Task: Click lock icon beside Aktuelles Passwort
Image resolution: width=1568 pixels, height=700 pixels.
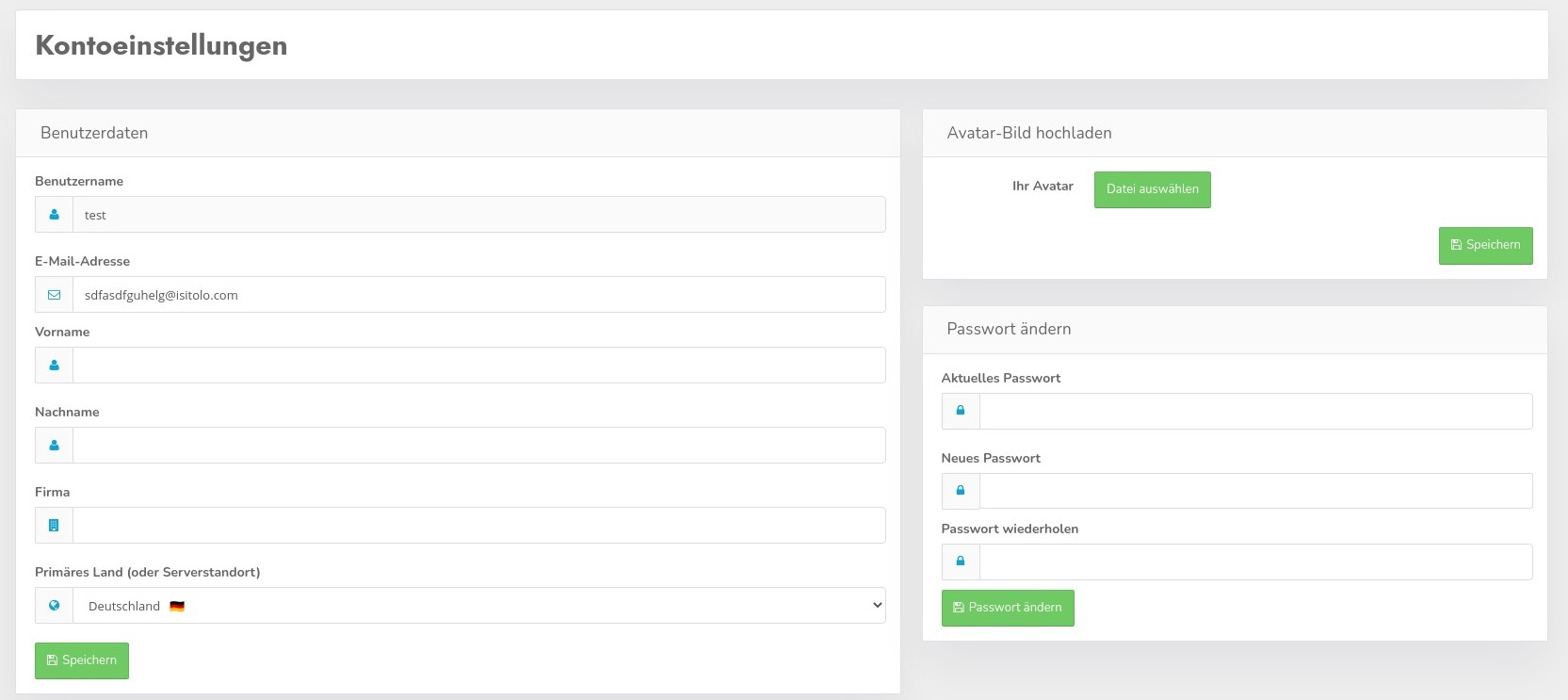Action: click(x=961, y=411)
